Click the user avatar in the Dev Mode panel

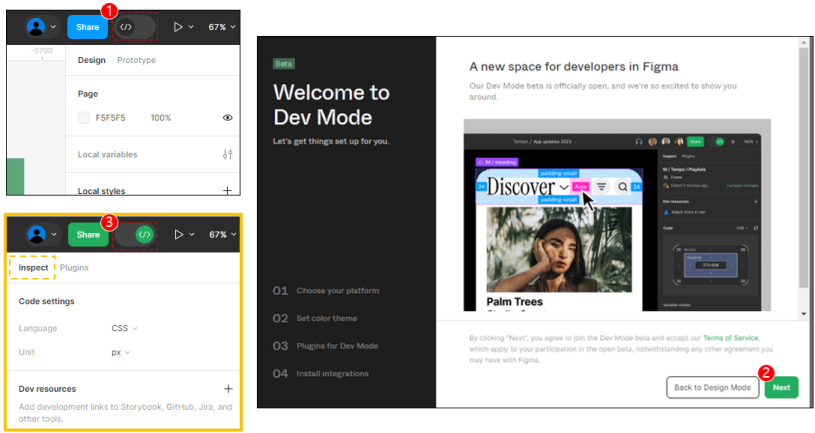[36, 234]
